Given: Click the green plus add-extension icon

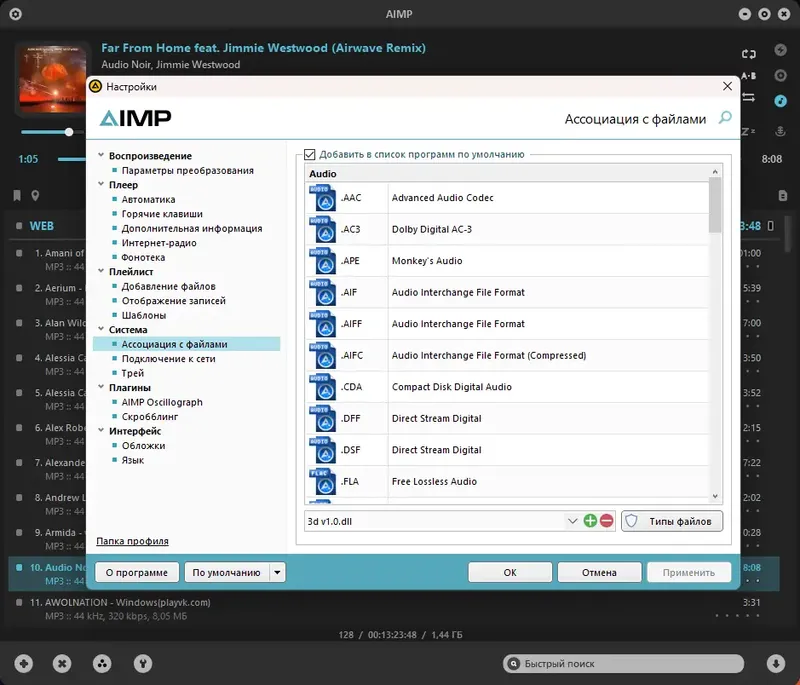Looking at the screenshot, I should point(590,521).
